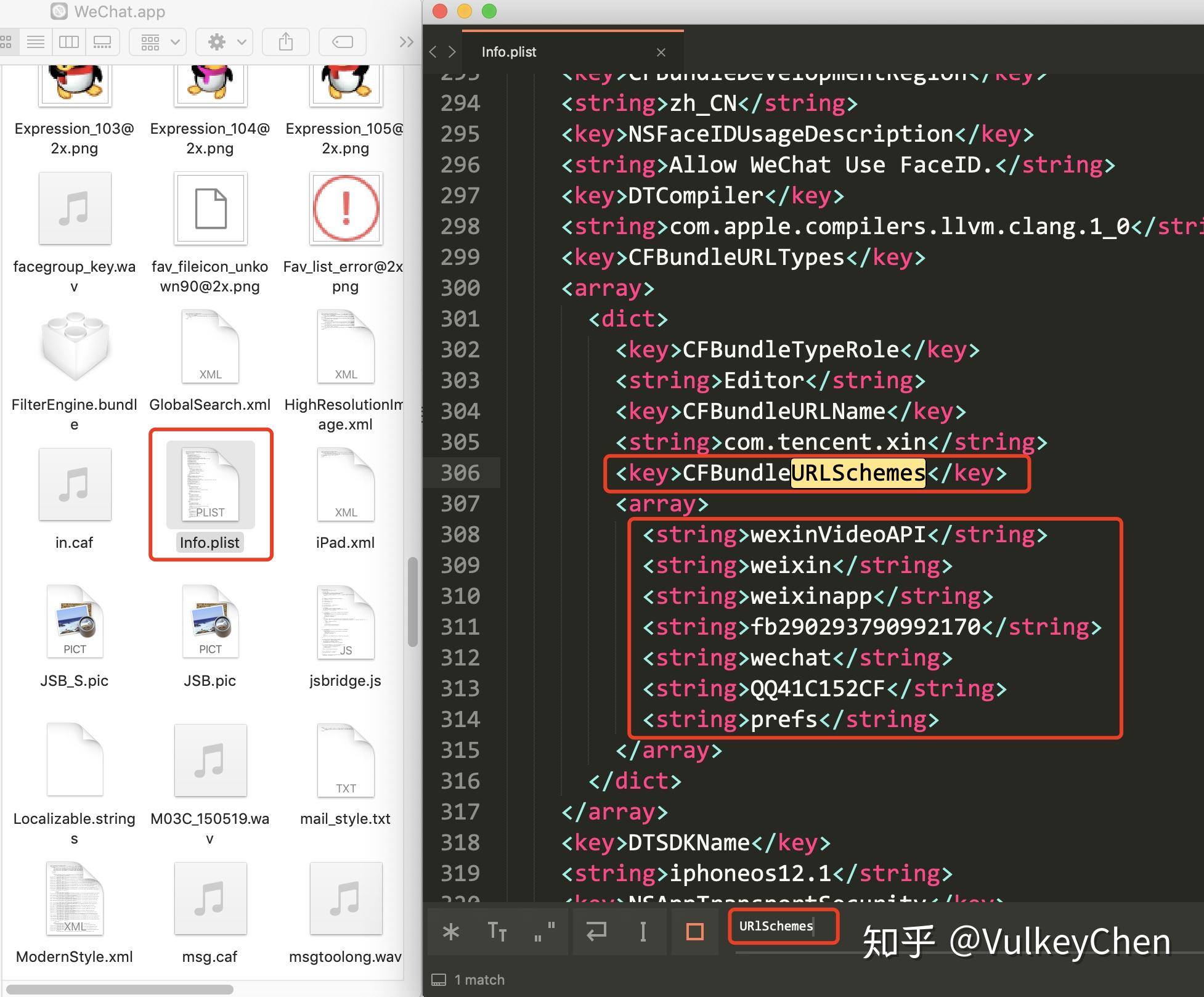This screenshot has width=1204, height=997.
Task: Click 'wechat' string on line 312
Action: point(791,657)
